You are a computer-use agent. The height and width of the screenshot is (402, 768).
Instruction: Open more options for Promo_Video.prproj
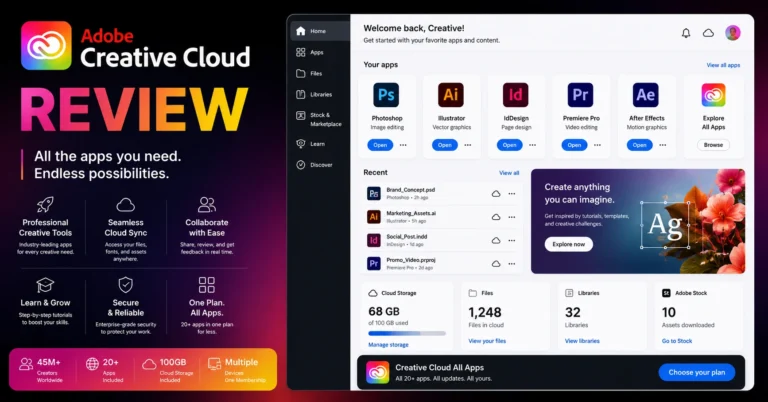512,263
